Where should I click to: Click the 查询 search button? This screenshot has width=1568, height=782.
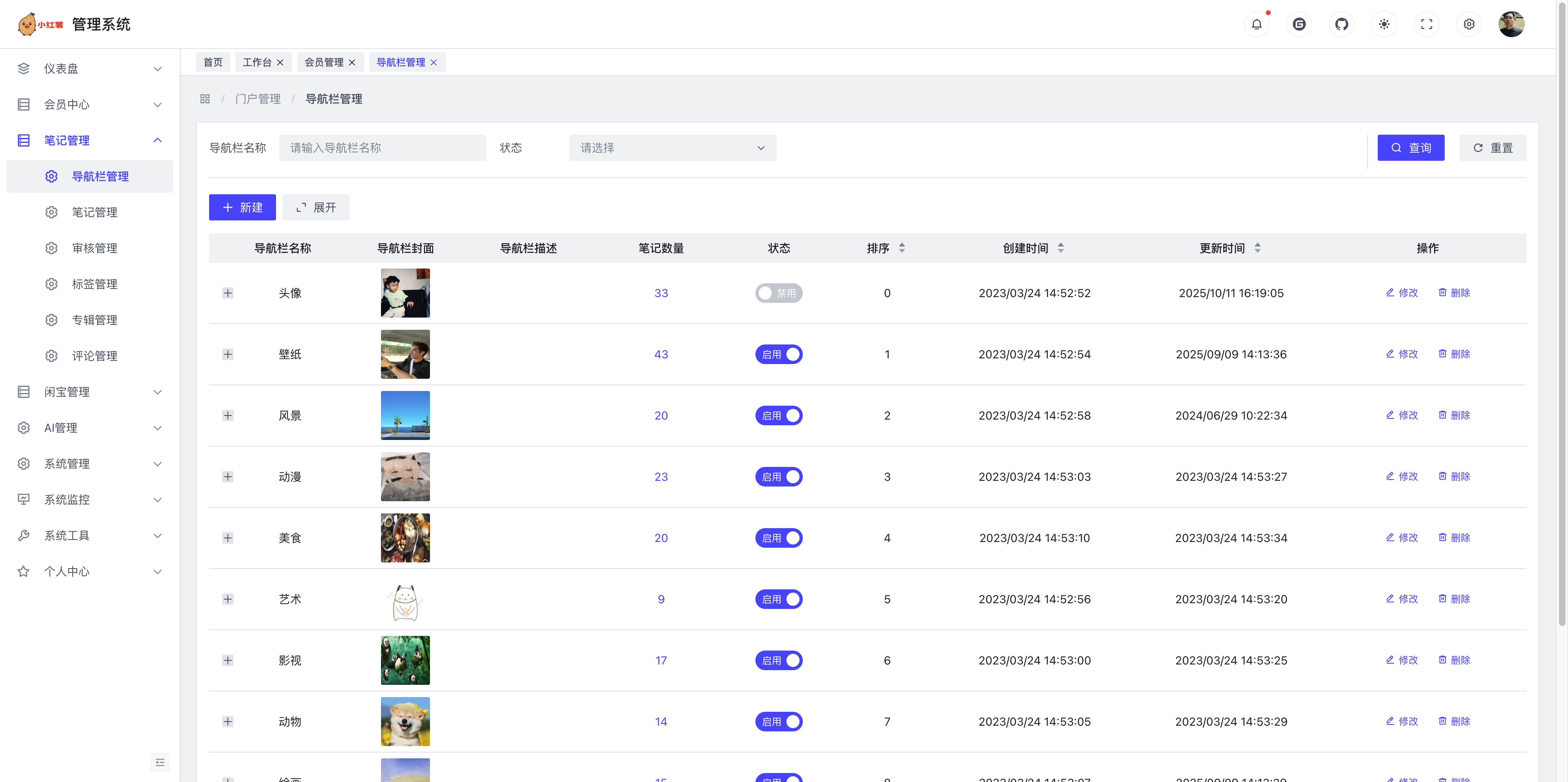tap(1410, 148)
